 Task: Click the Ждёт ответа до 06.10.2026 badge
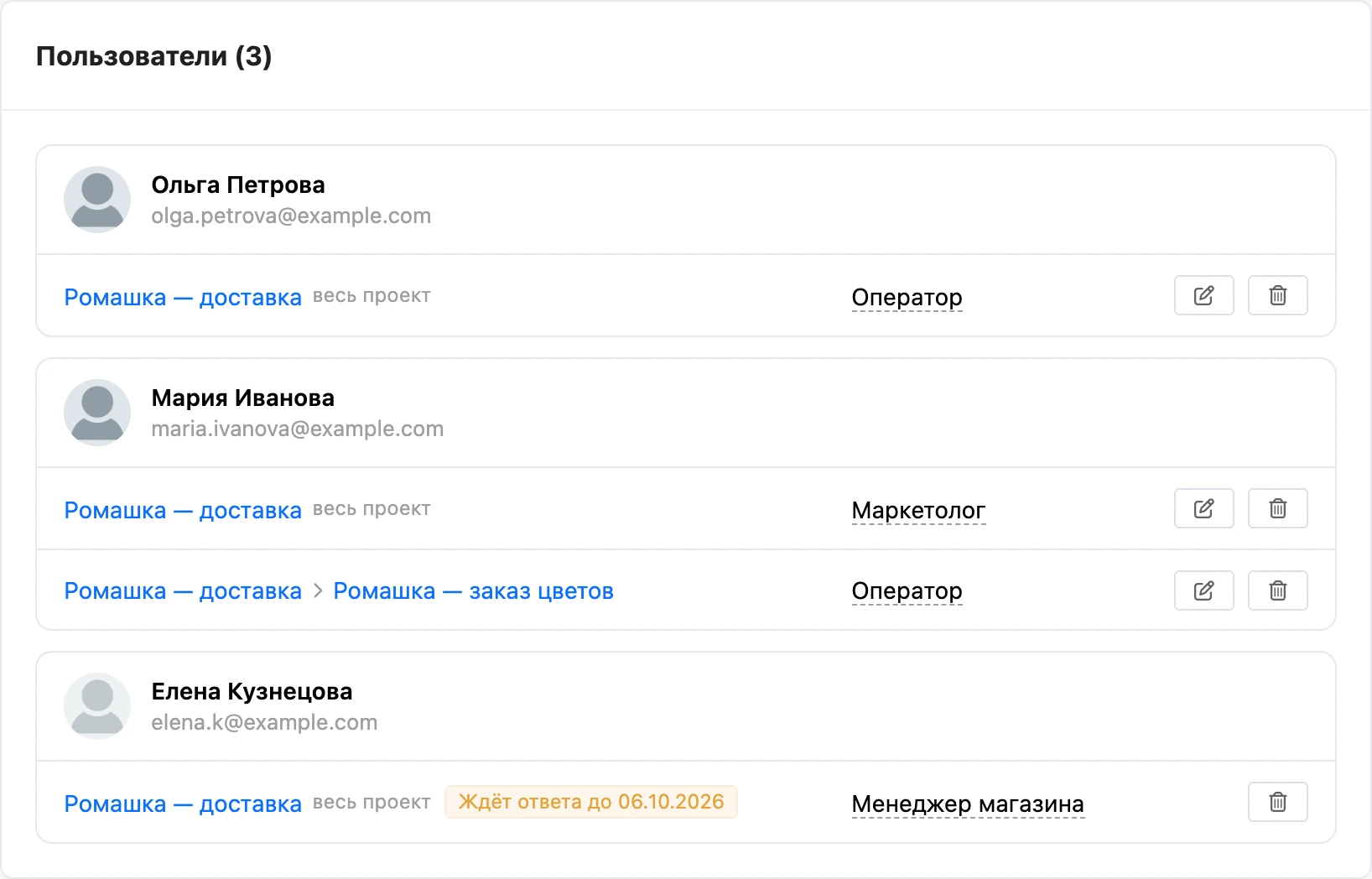(x=591, y=802)
